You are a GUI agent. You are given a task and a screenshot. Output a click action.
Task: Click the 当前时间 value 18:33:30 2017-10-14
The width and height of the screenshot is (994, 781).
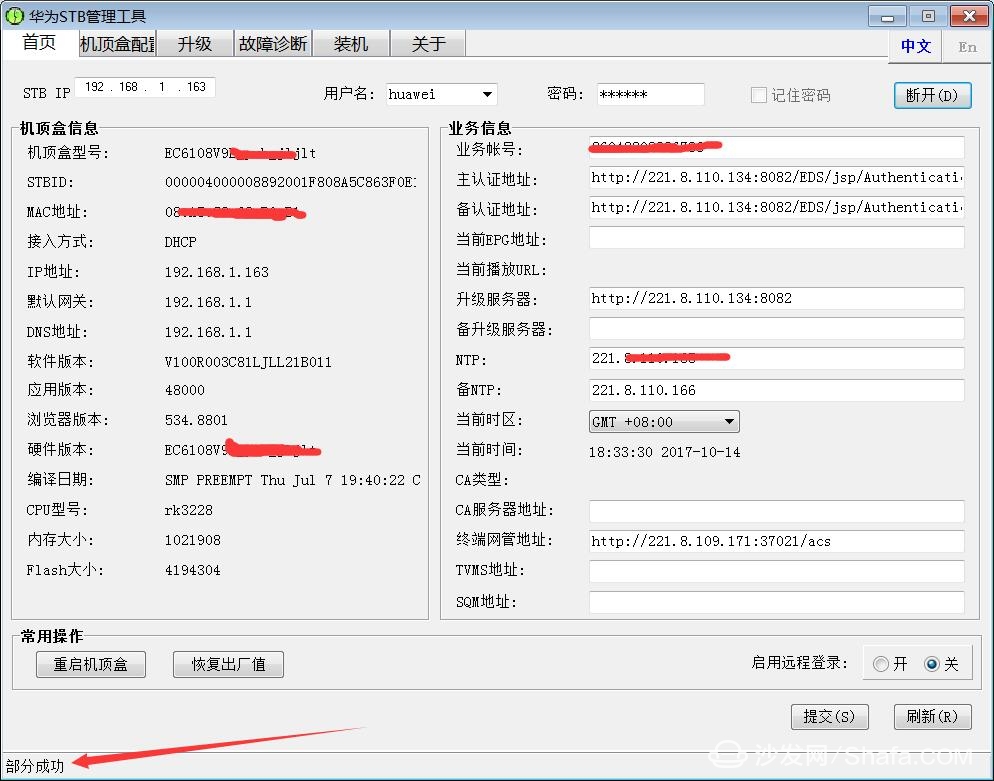point(664,452)
